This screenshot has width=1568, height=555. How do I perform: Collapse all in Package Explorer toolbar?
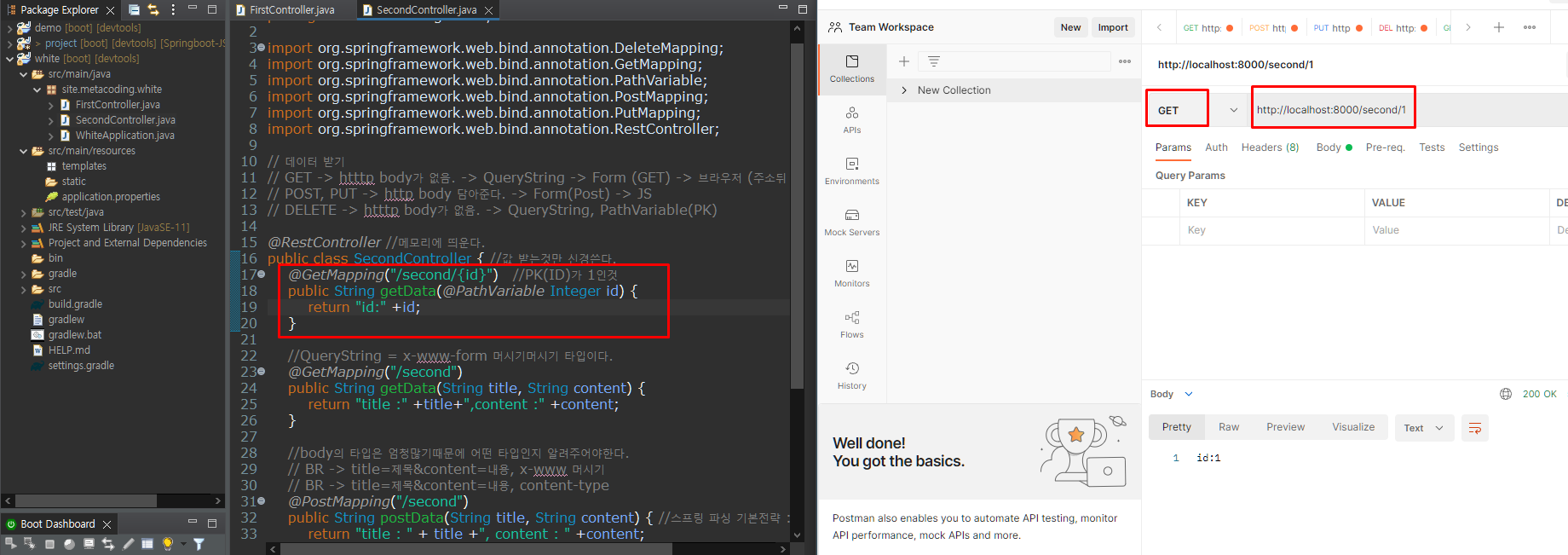pyautogui.click(x=135, y=9)
